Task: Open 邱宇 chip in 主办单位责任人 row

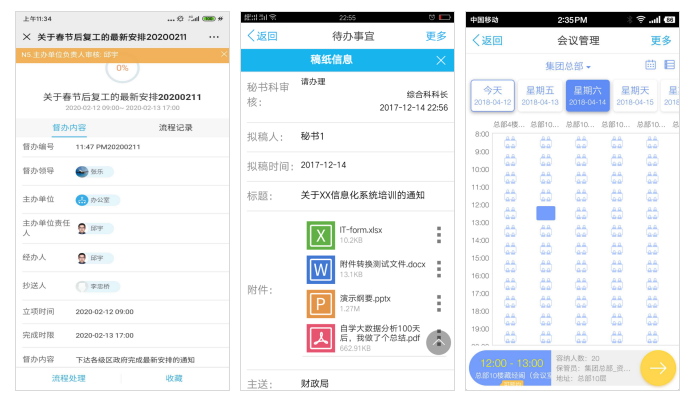Action: click(x=94, y=228)
